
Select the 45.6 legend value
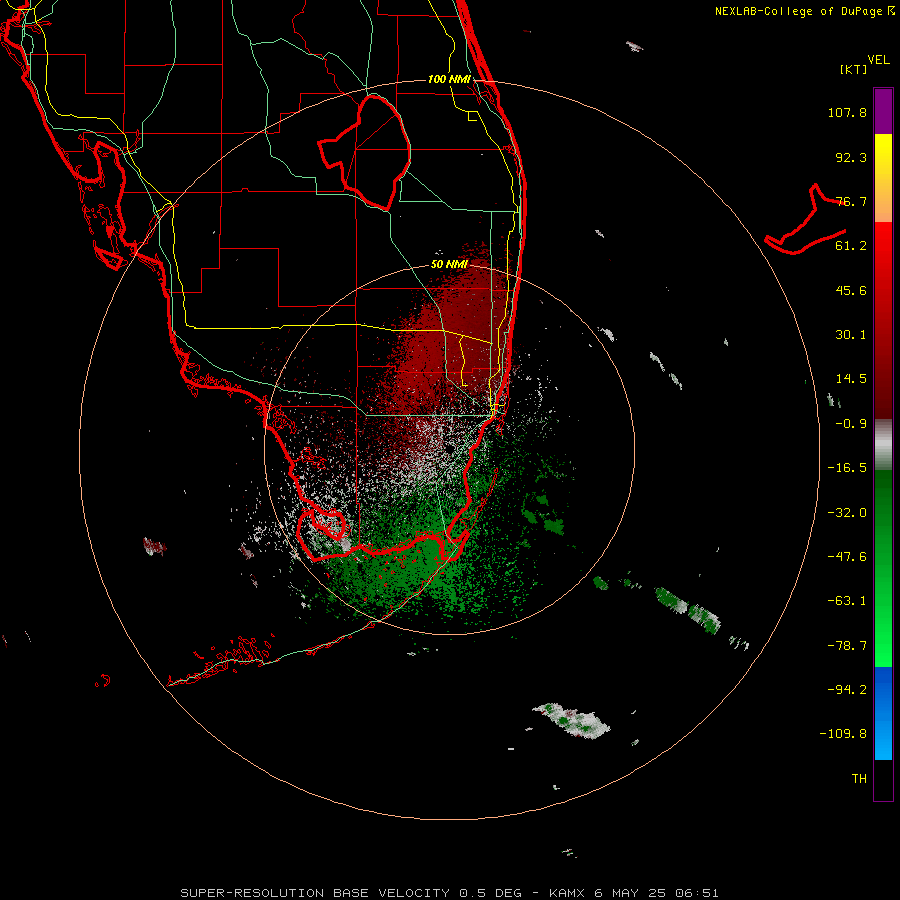click(851, 290)
